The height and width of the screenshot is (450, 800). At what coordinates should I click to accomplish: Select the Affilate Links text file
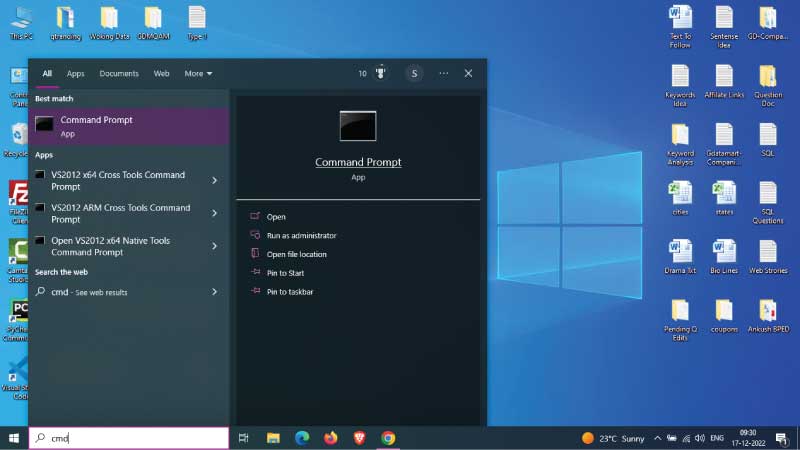(724, 82)
